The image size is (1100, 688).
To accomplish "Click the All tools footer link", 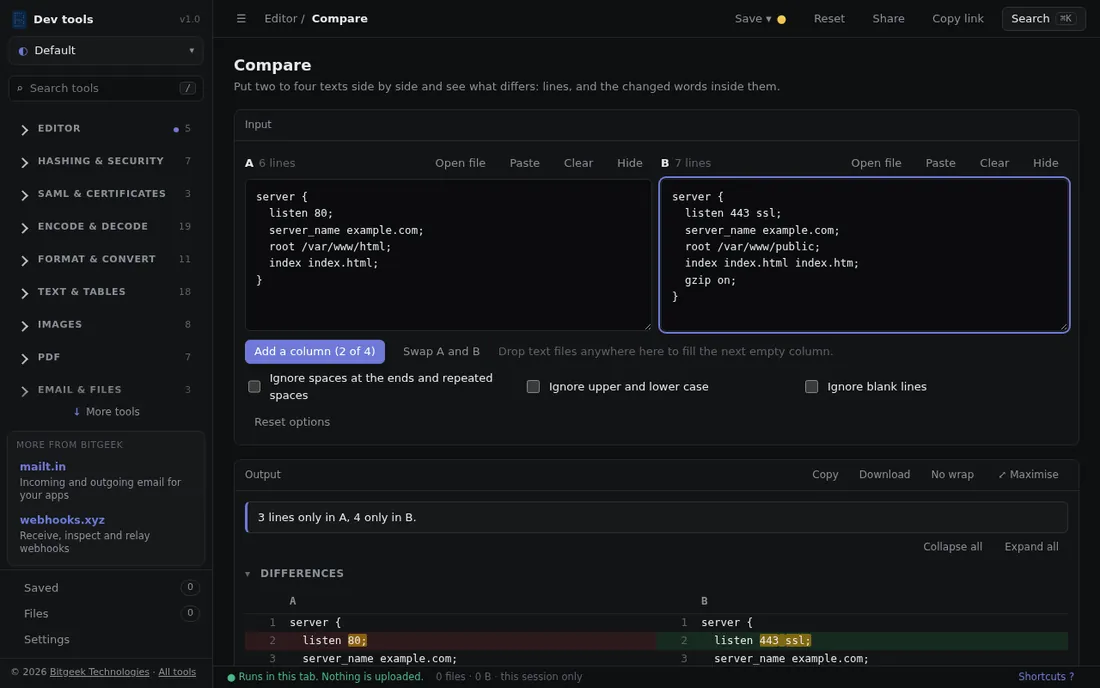I will (x=177, y=672).
